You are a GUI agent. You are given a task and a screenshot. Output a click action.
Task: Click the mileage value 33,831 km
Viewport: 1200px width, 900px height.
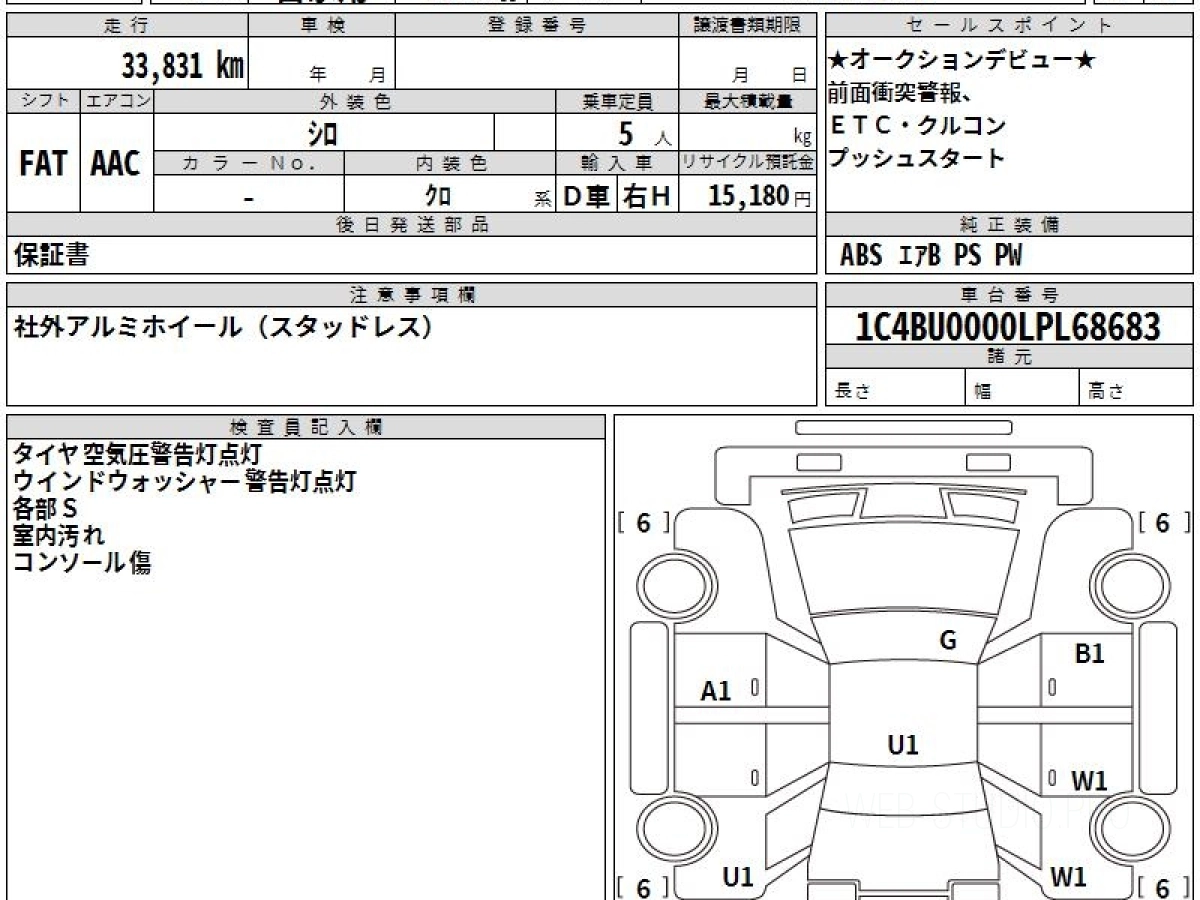coord(183,66)
